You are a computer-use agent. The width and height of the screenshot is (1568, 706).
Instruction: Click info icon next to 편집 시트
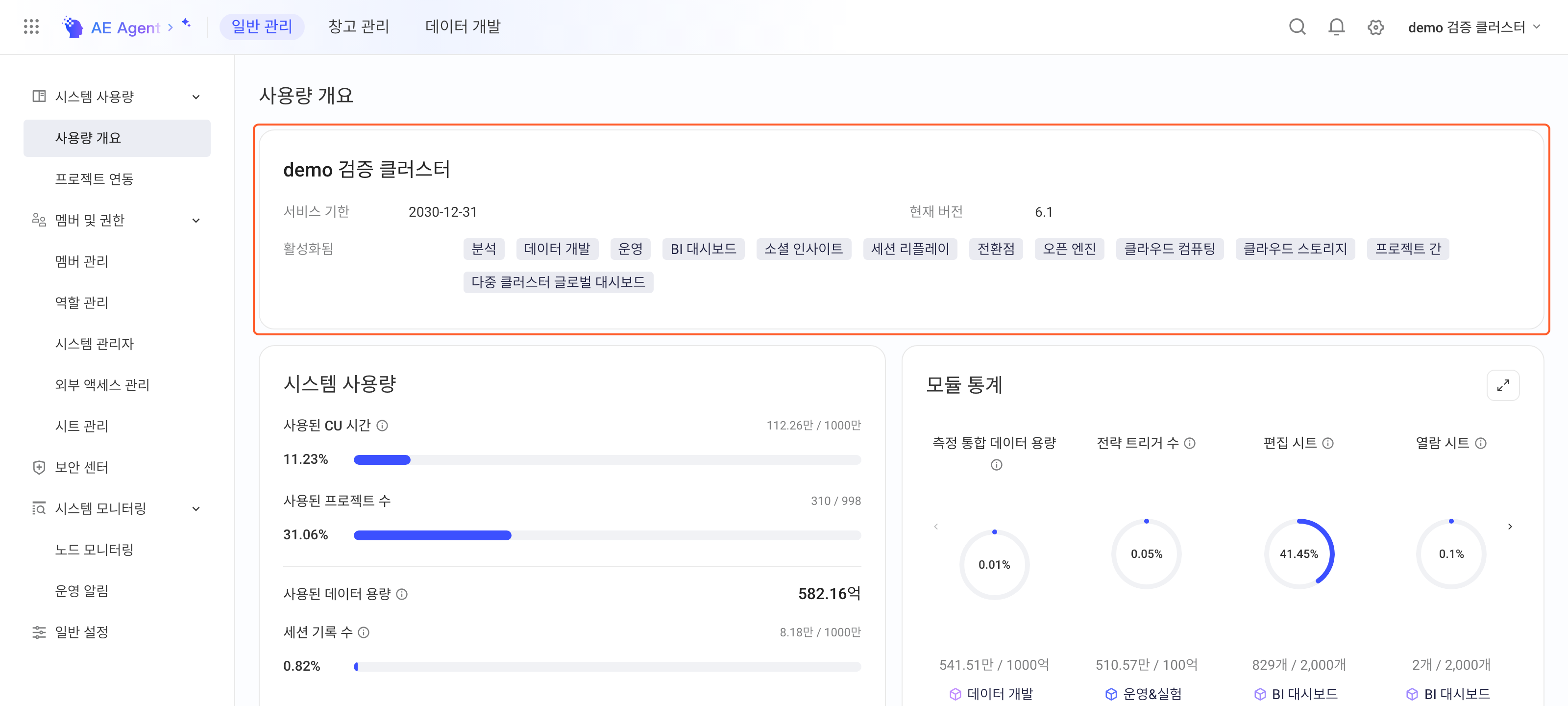1327,443
